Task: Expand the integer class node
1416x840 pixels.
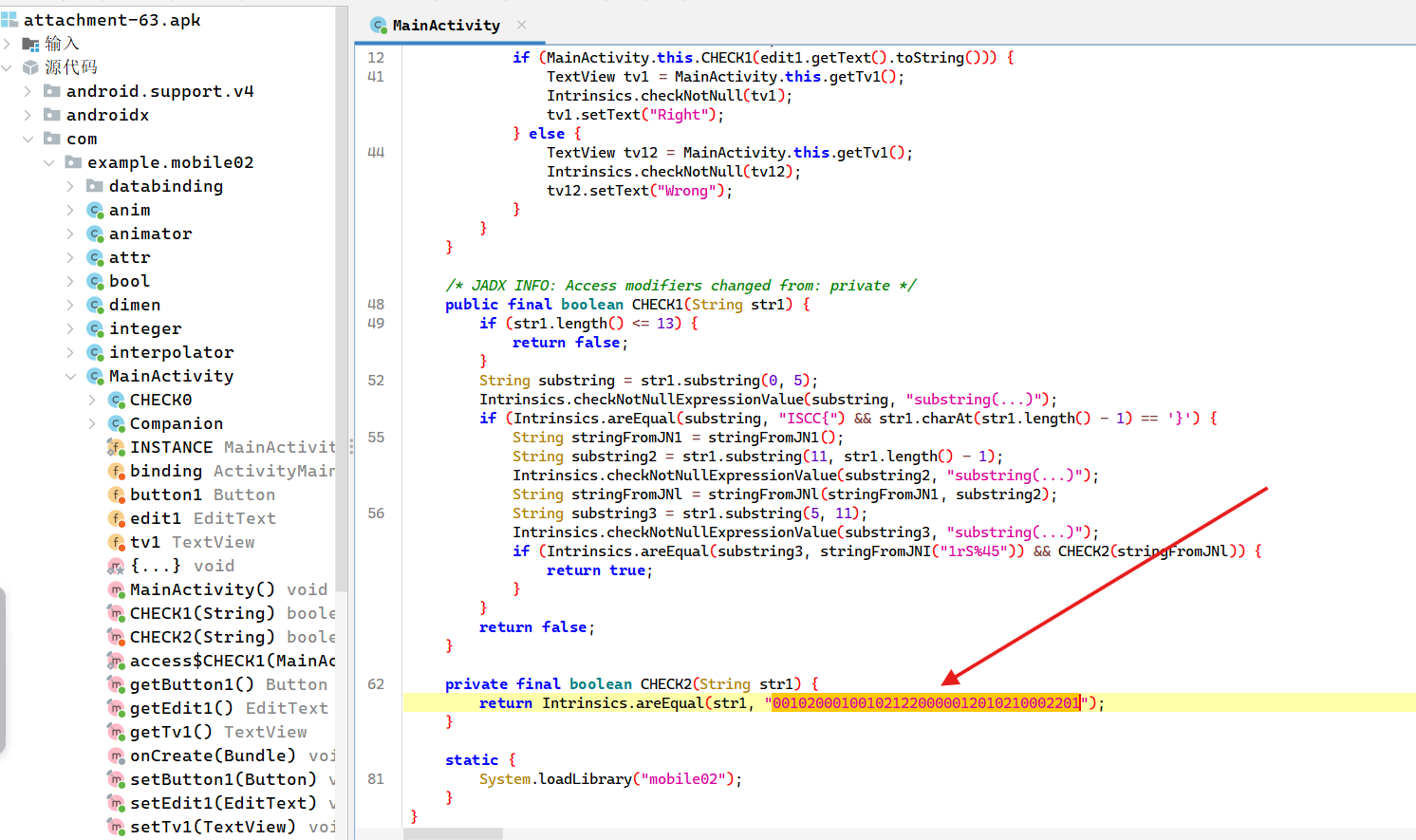Action: (x=70, y=328)
